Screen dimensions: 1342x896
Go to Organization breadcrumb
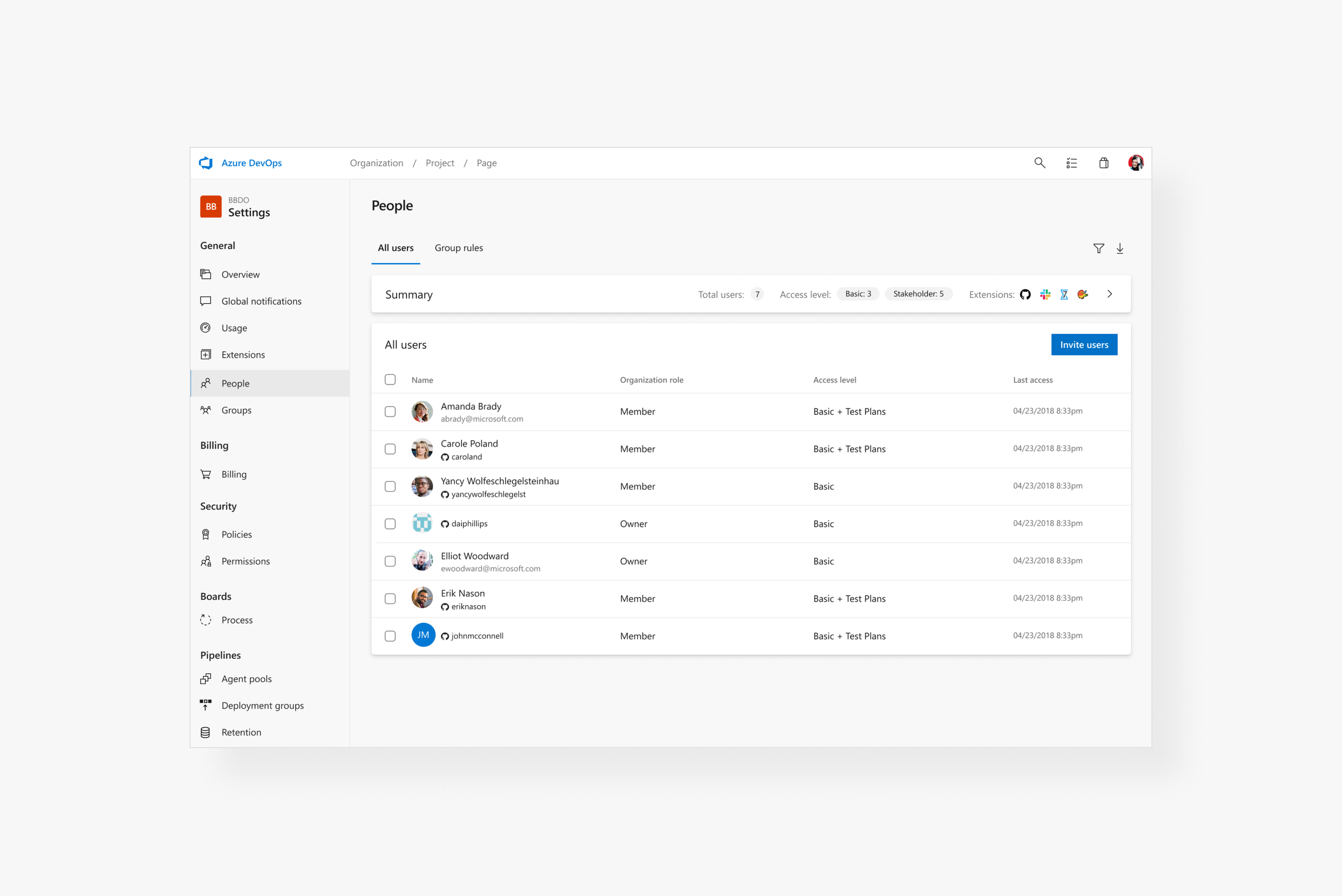[377, 163]
